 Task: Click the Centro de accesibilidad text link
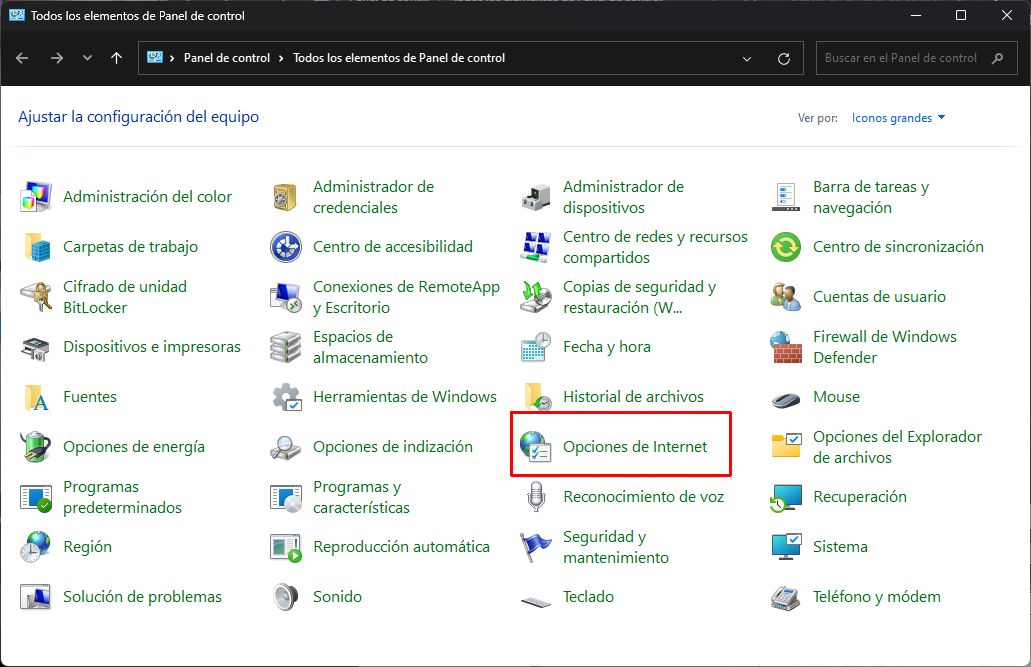393,247
